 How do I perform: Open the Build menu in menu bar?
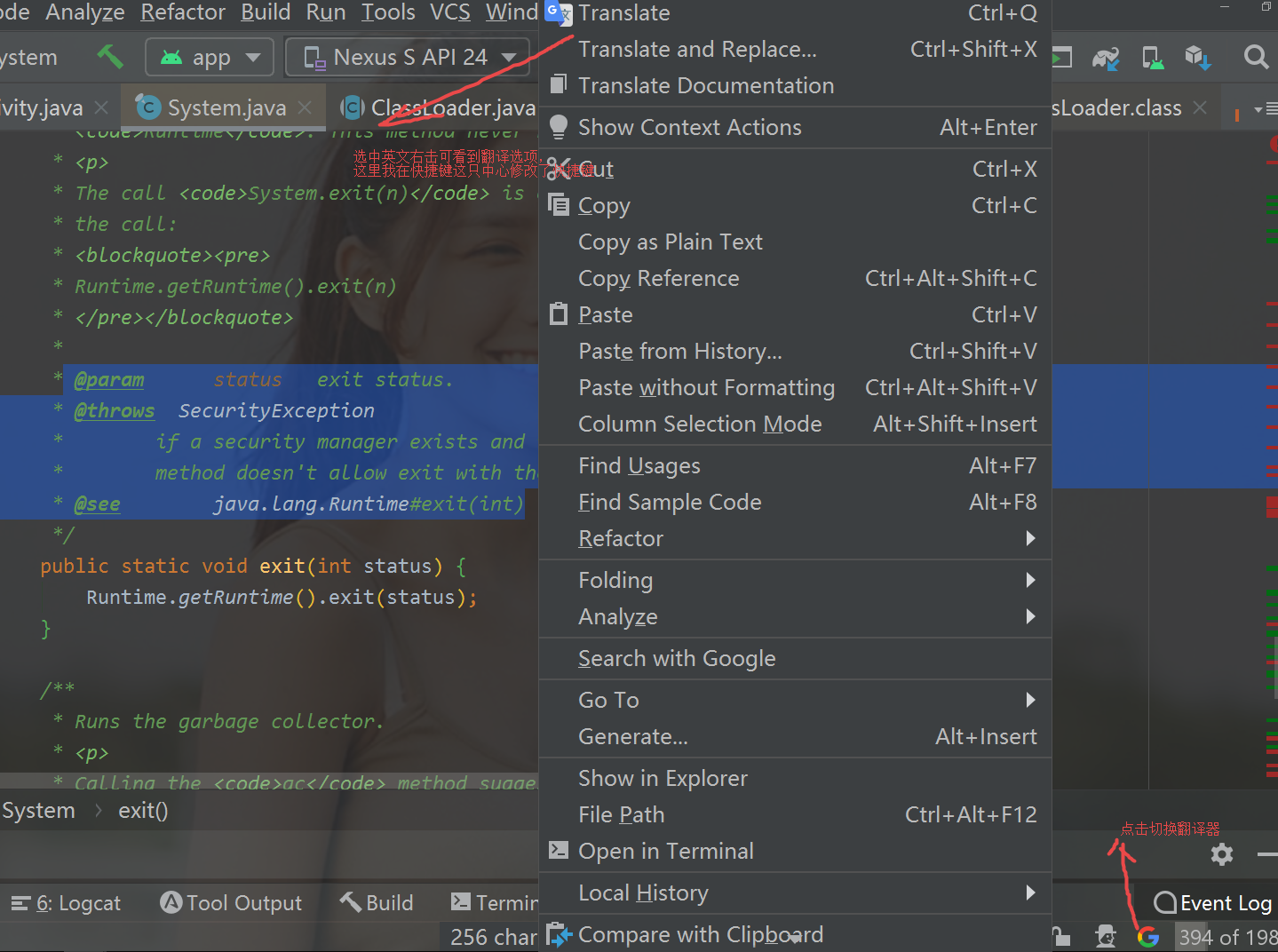(266, 12)
